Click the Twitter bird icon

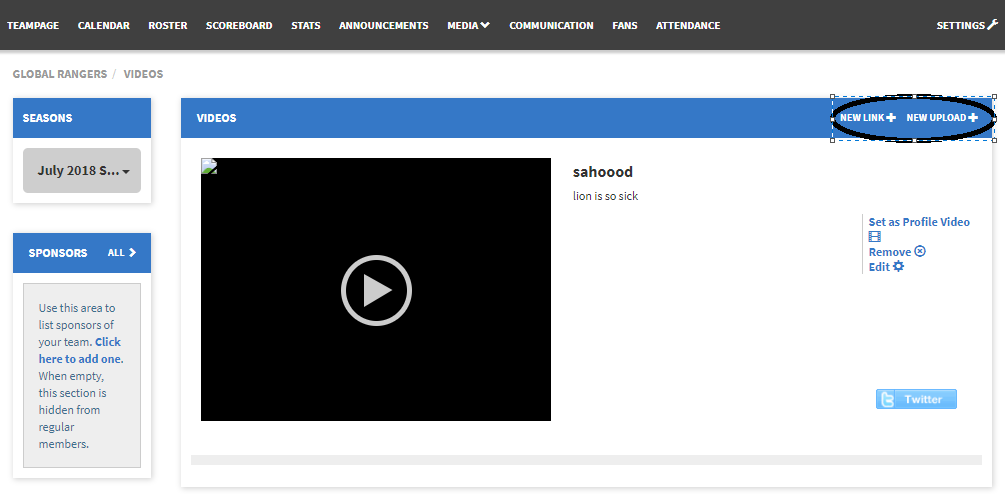pyautogui.click(x=887, y=399)
